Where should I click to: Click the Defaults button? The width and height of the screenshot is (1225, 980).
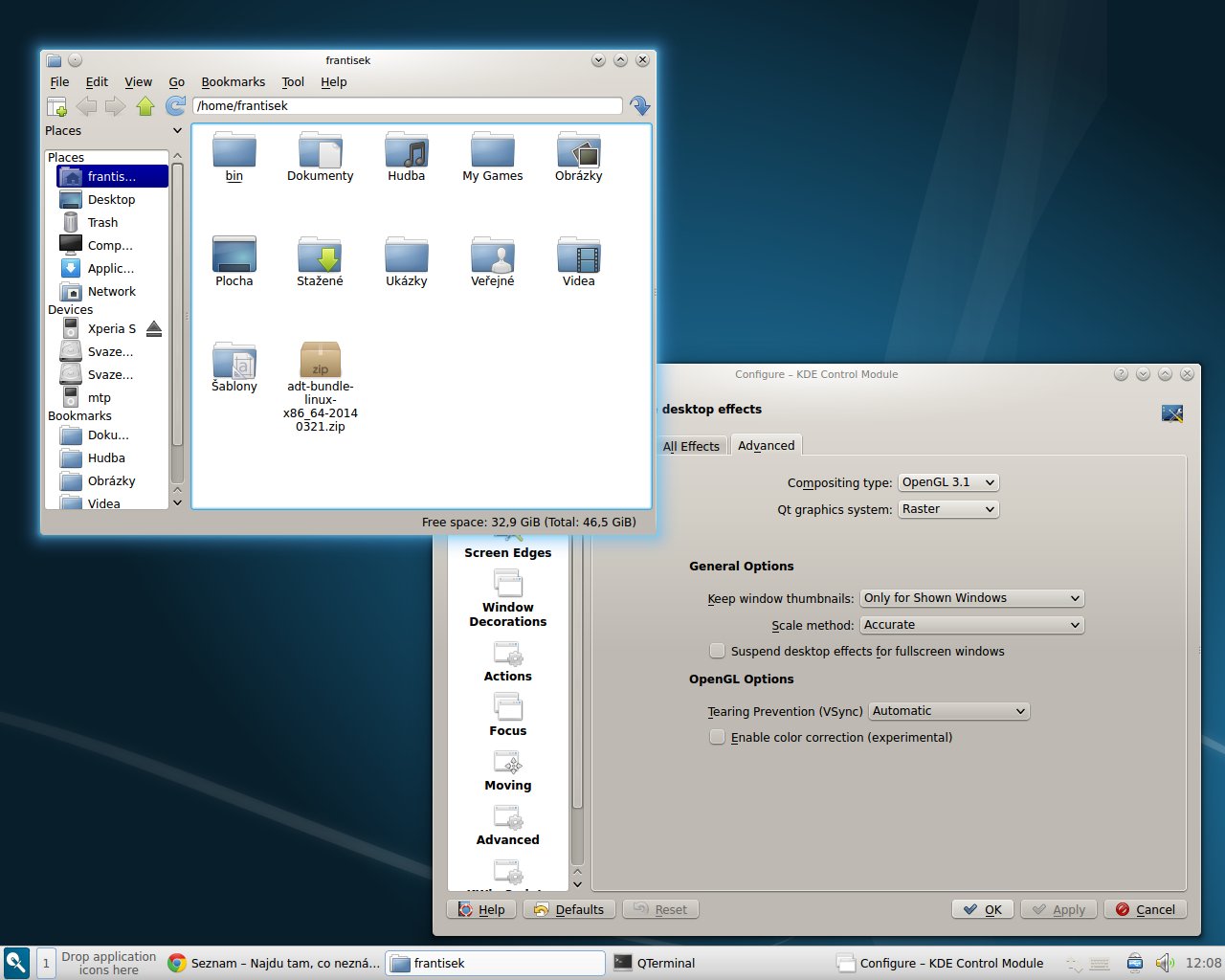coord(569,909)
